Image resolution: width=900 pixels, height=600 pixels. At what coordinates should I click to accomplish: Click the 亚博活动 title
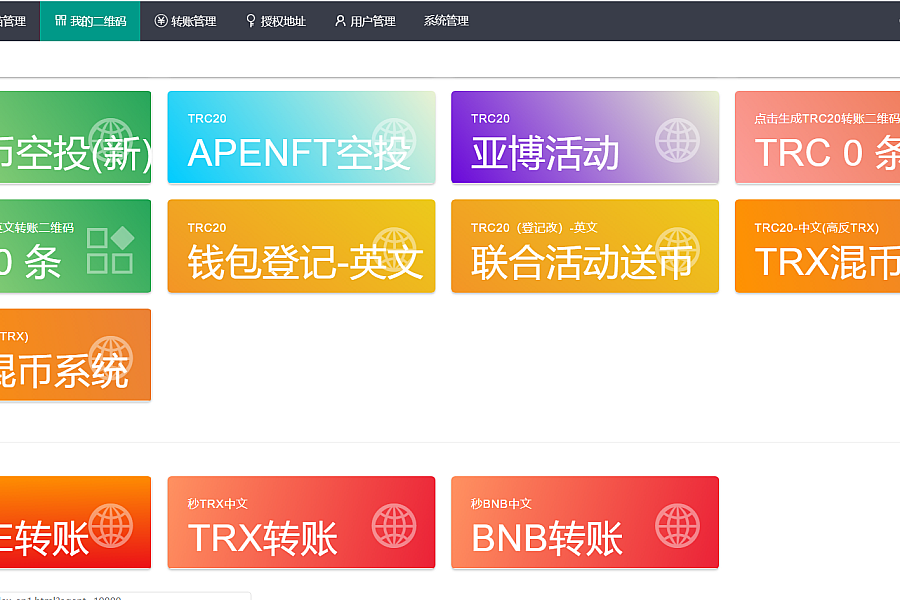pos(545,153)
